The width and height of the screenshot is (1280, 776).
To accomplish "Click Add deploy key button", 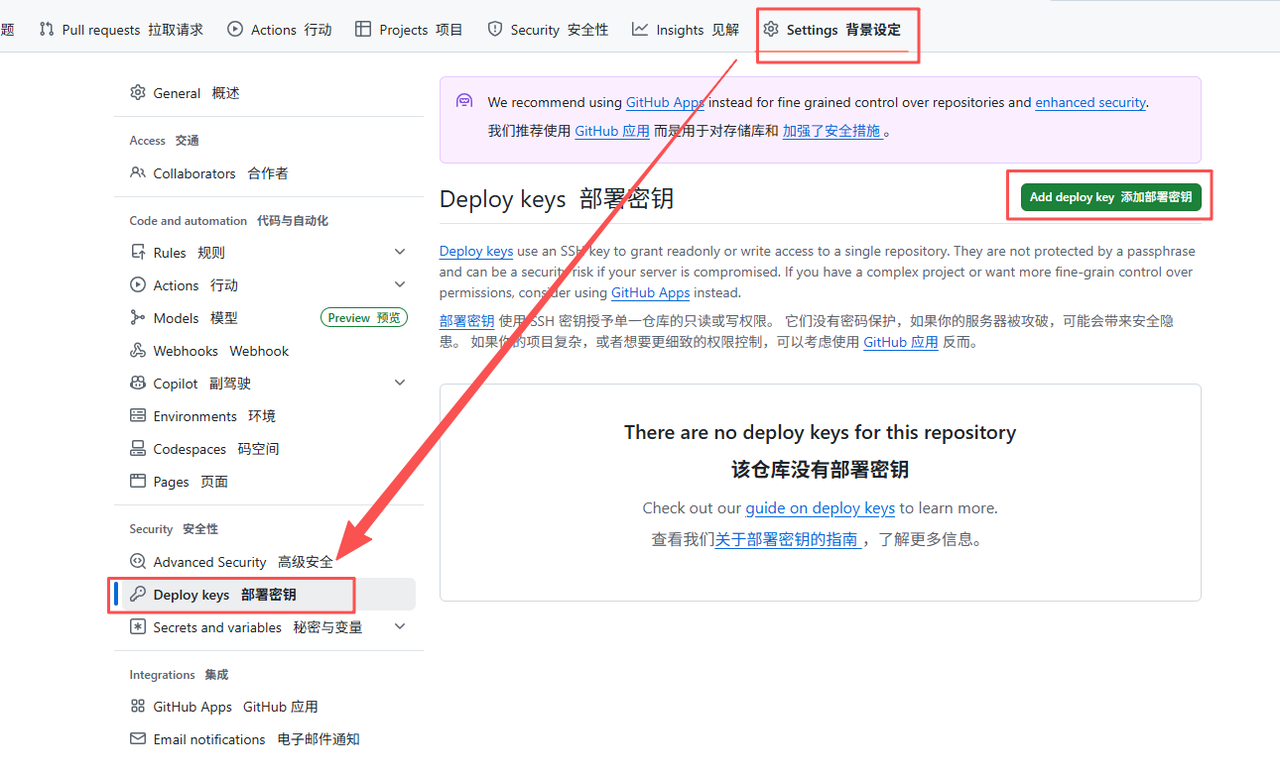I will (x=1110, y=197).
